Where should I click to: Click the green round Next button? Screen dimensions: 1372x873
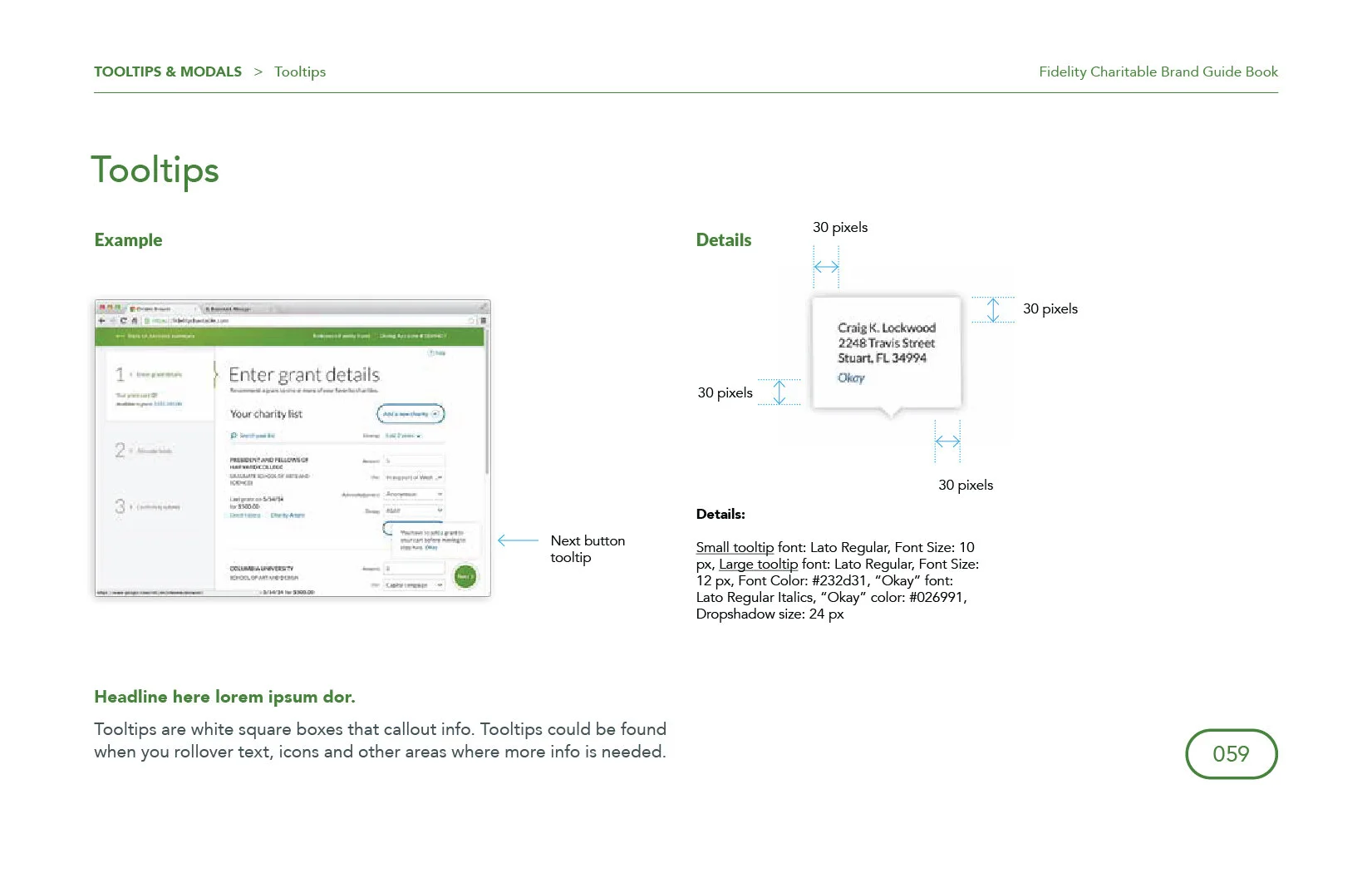(465, 576)
